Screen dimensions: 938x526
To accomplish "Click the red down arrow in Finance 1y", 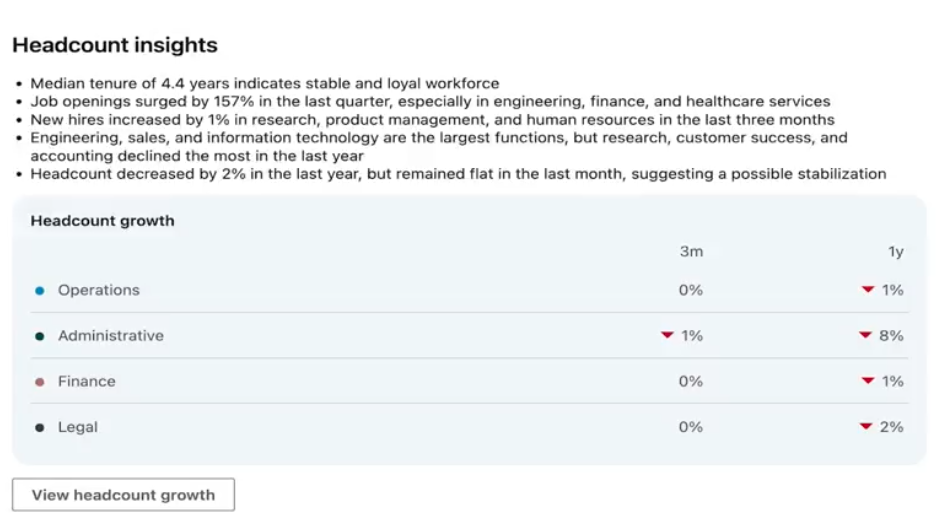I will [867, 381].
